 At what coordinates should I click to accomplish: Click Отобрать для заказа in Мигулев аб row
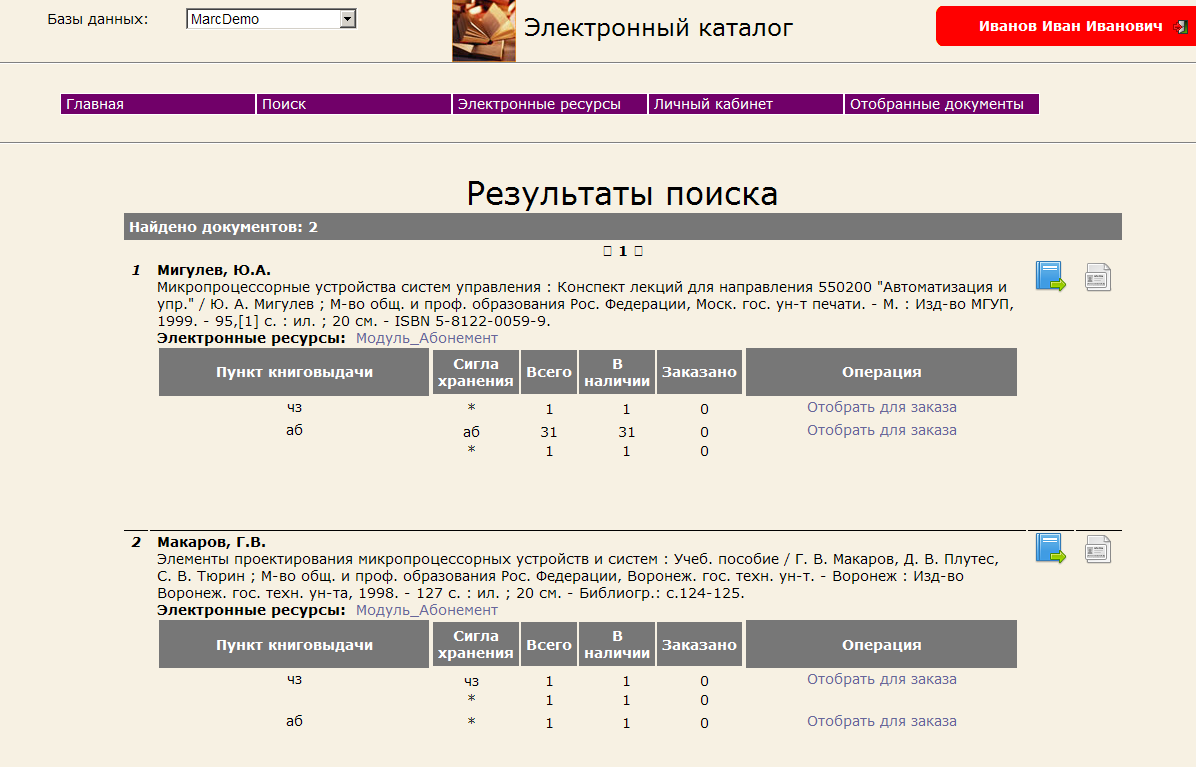[882, 430]
